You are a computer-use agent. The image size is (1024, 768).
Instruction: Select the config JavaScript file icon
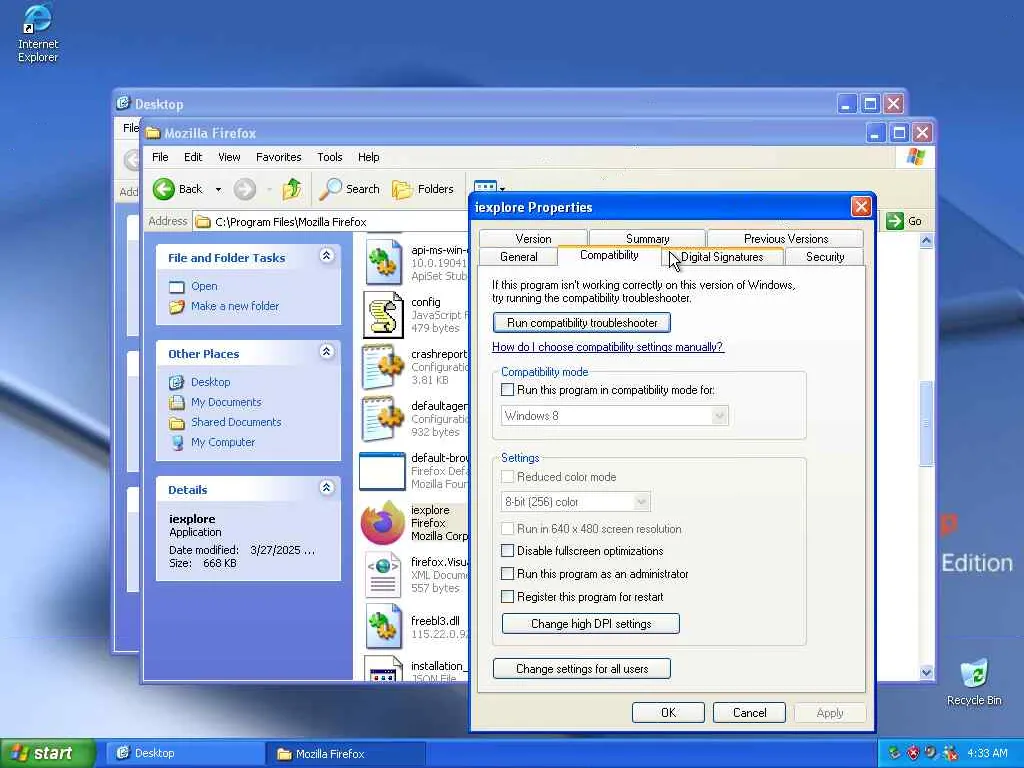[383, 315]
